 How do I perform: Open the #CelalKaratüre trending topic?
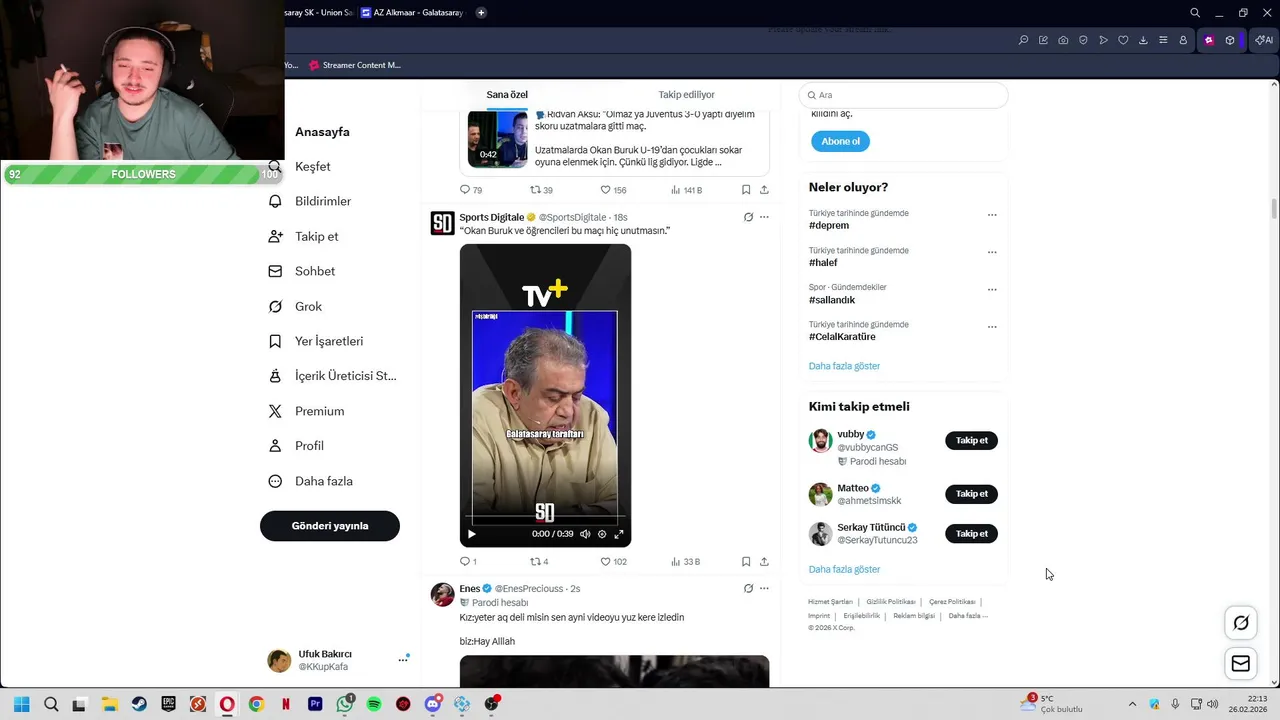(842, 337)
